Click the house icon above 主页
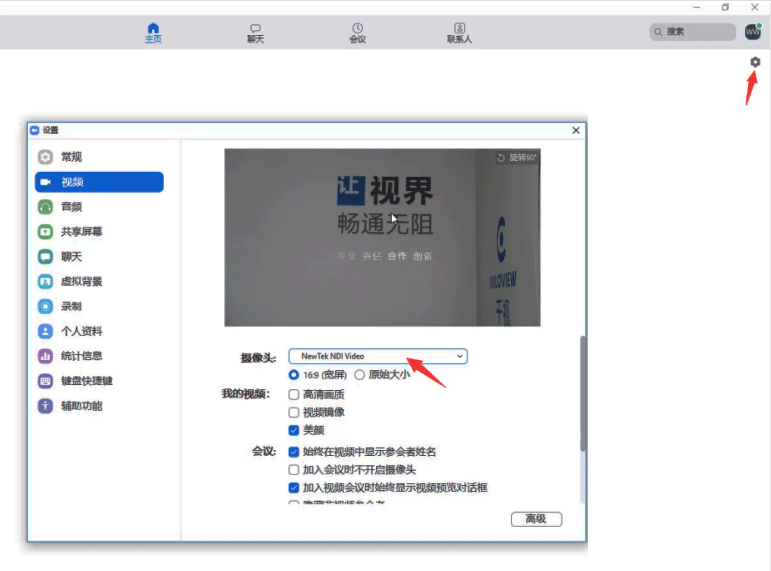 [x=153, y=28]
